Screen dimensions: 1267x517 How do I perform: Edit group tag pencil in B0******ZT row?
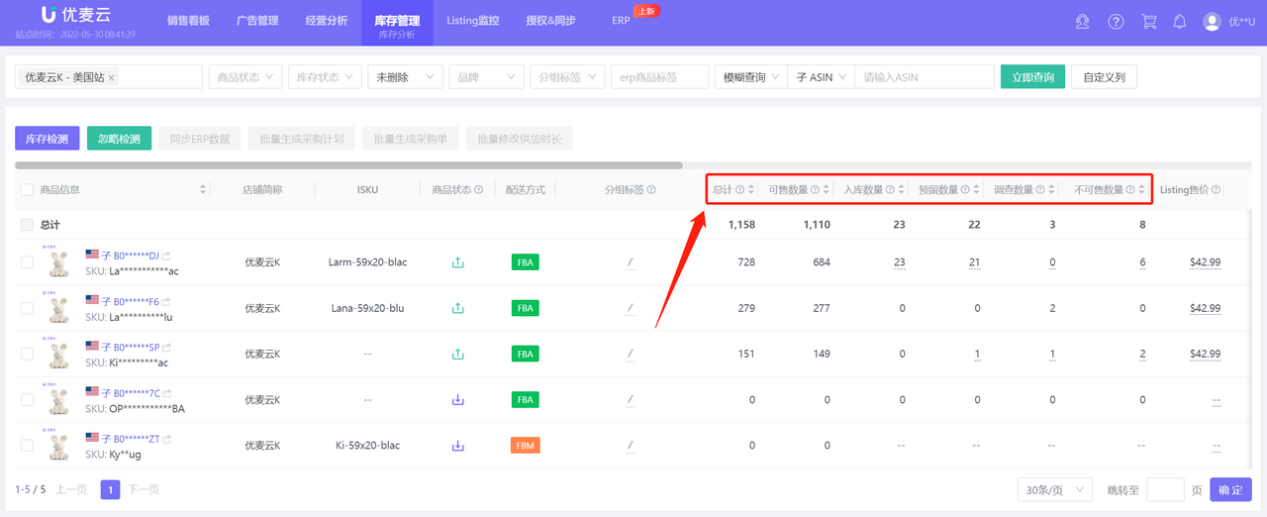point(630,446)
